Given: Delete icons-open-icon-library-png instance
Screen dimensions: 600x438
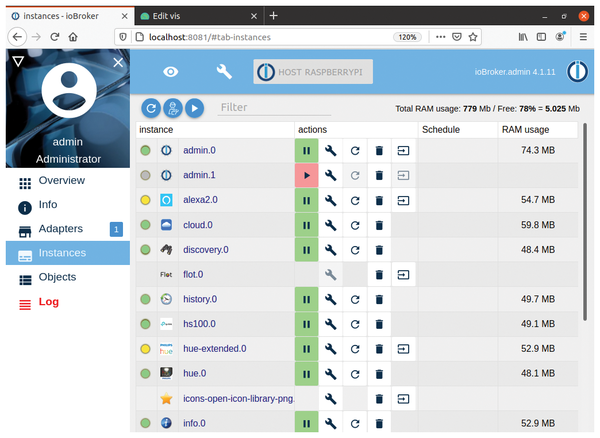Looking at the screenshot, I should 379,399.
